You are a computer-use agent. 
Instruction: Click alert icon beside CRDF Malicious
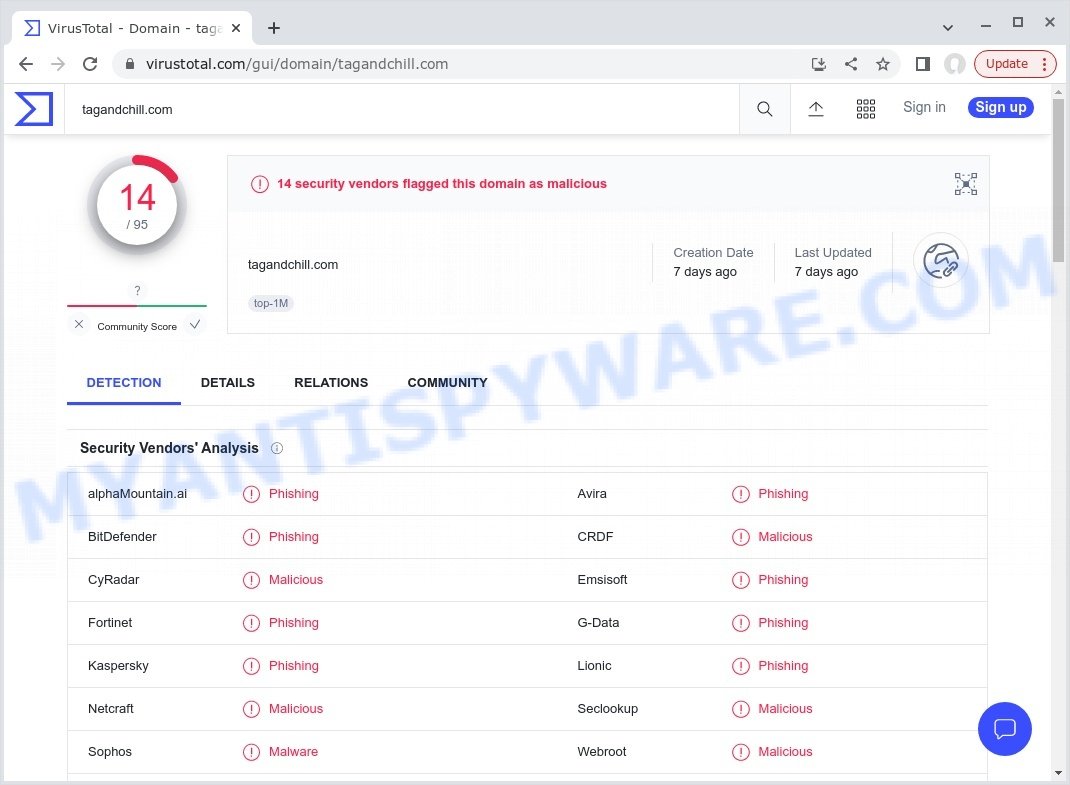pyautogui.click(x=740, y=537)
